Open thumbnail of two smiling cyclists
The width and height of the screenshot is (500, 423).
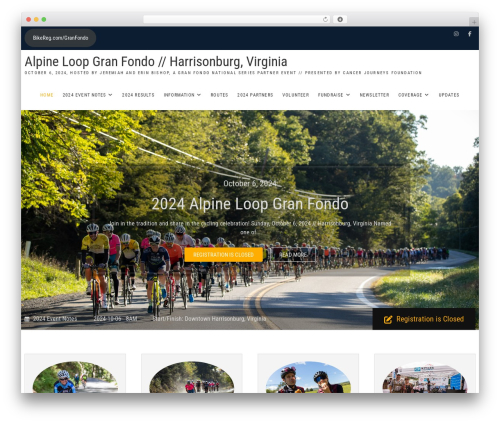click(308, 377)
